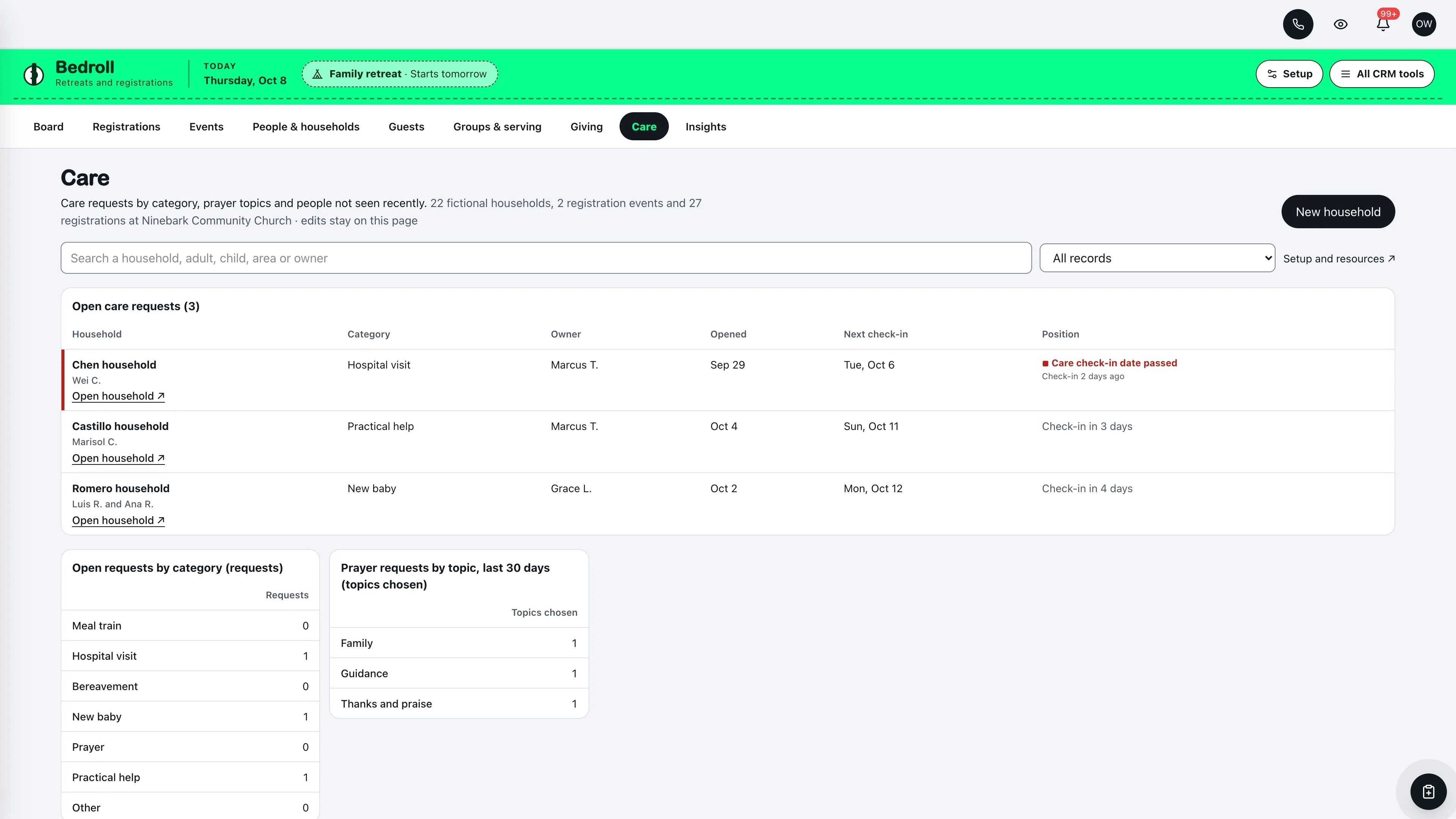Click the 'Sun, Oct 11' check-in date
Screen dimensions: 1456x819
click(871, 427)
